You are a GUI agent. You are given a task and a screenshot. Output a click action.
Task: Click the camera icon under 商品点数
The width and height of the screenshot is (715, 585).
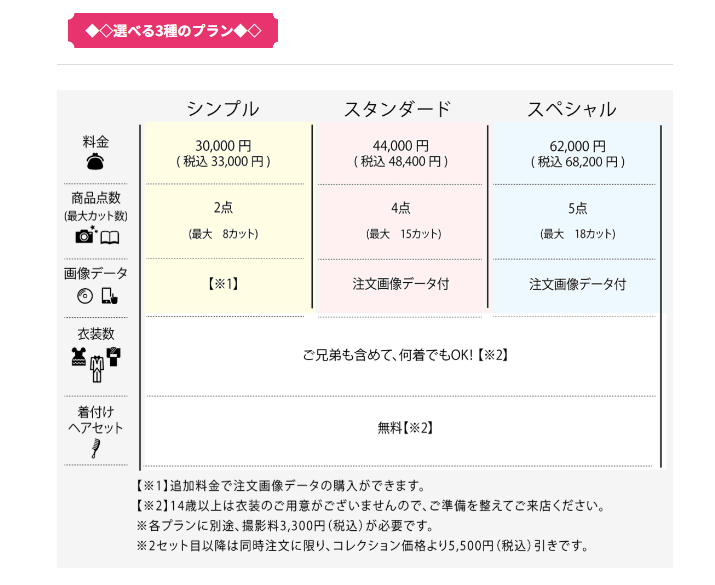click(x=86, y=234)
